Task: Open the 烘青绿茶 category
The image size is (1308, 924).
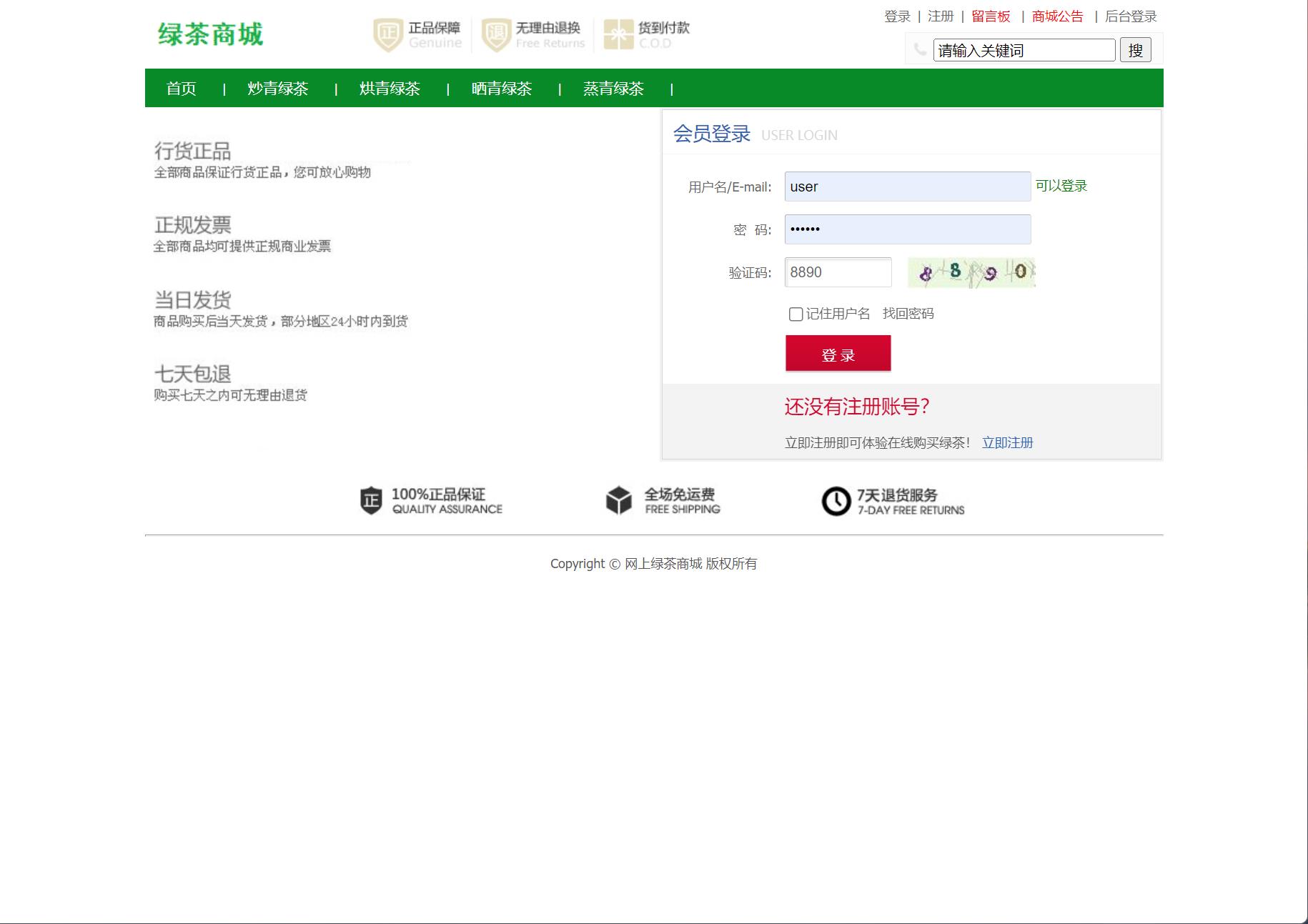Action: (x=389, y=88)
